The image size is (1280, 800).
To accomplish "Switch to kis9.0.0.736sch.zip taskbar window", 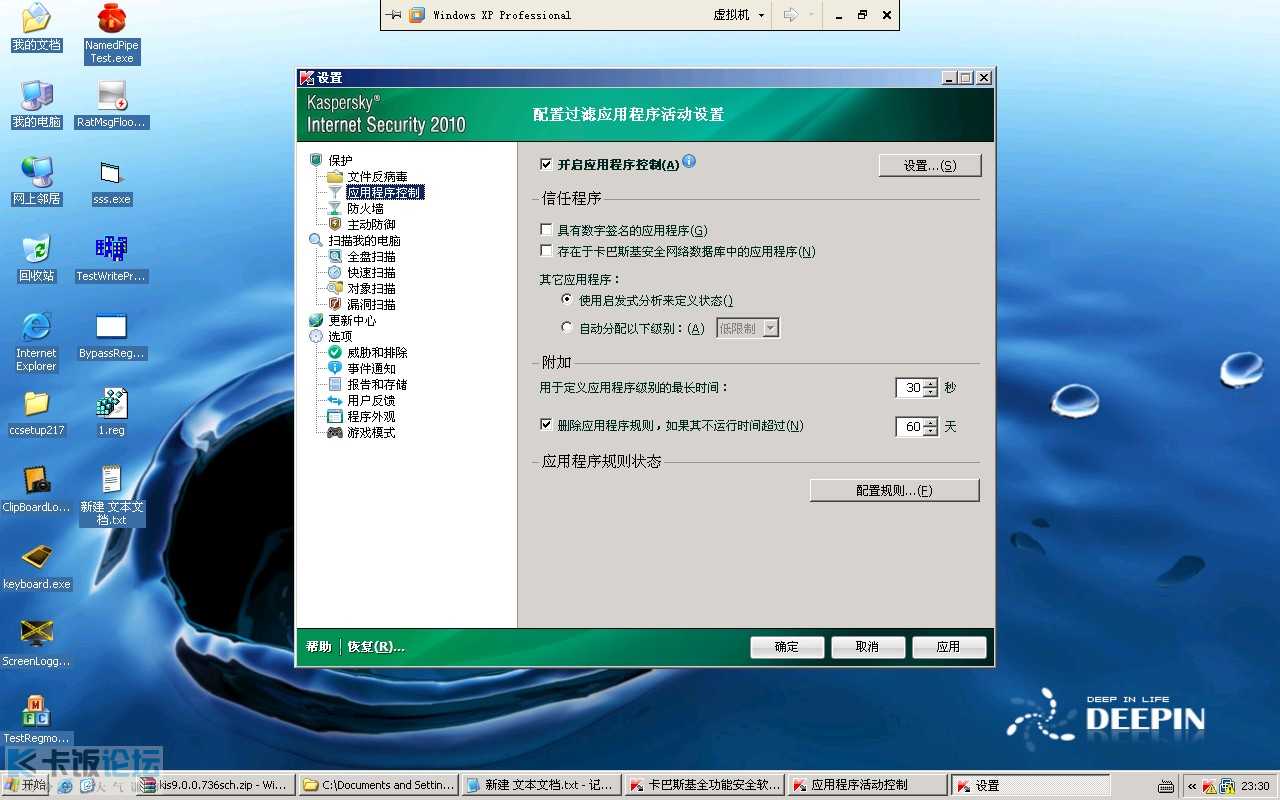I will pyautogui.click(x=216, y=786).
